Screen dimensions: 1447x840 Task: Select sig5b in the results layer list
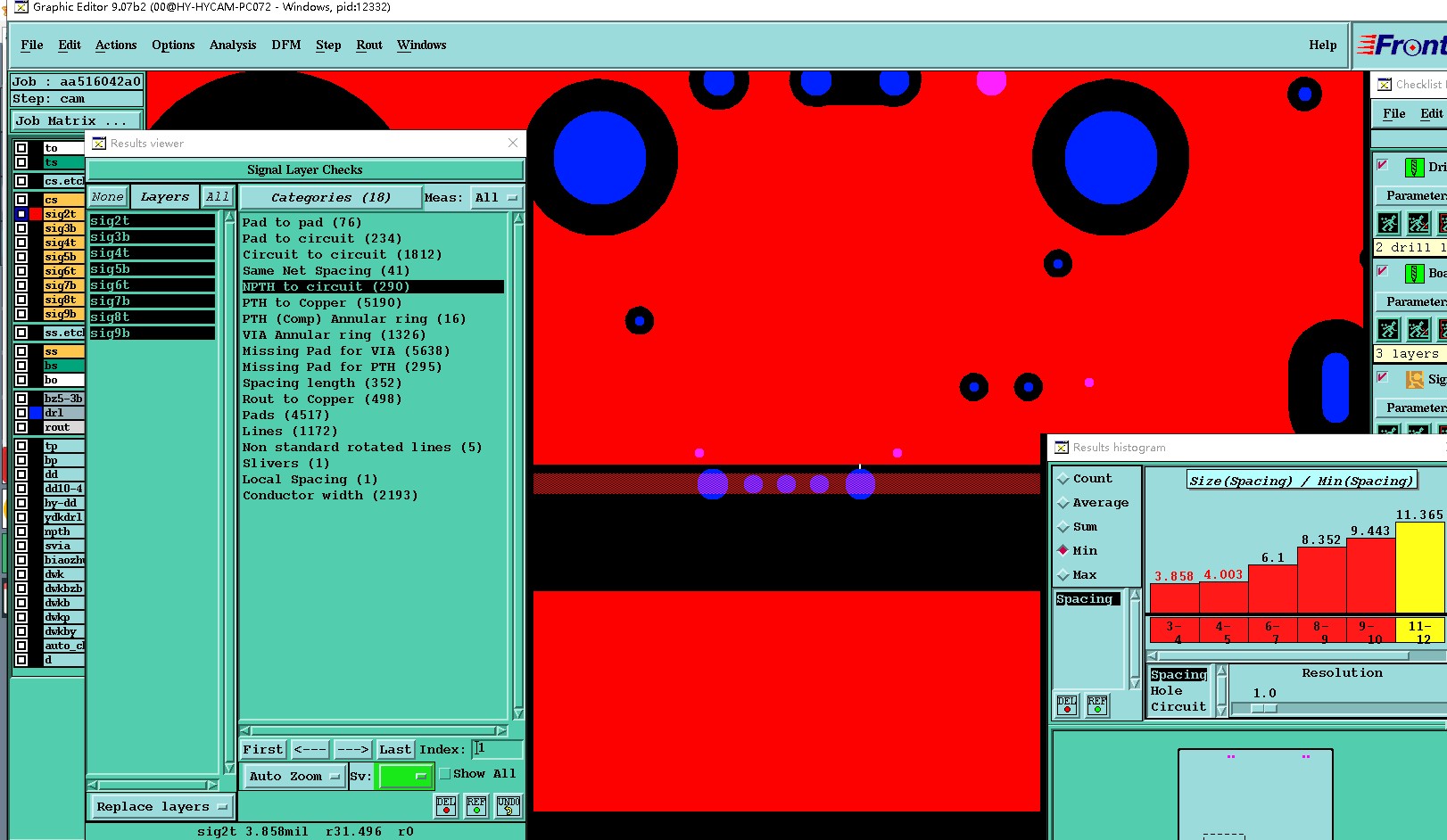coord(152,269)
